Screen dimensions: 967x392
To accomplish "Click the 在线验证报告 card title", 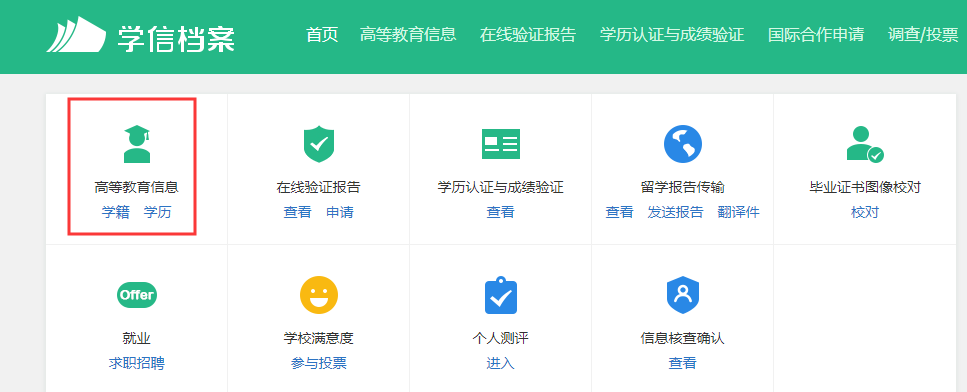I will click(319, 187).
